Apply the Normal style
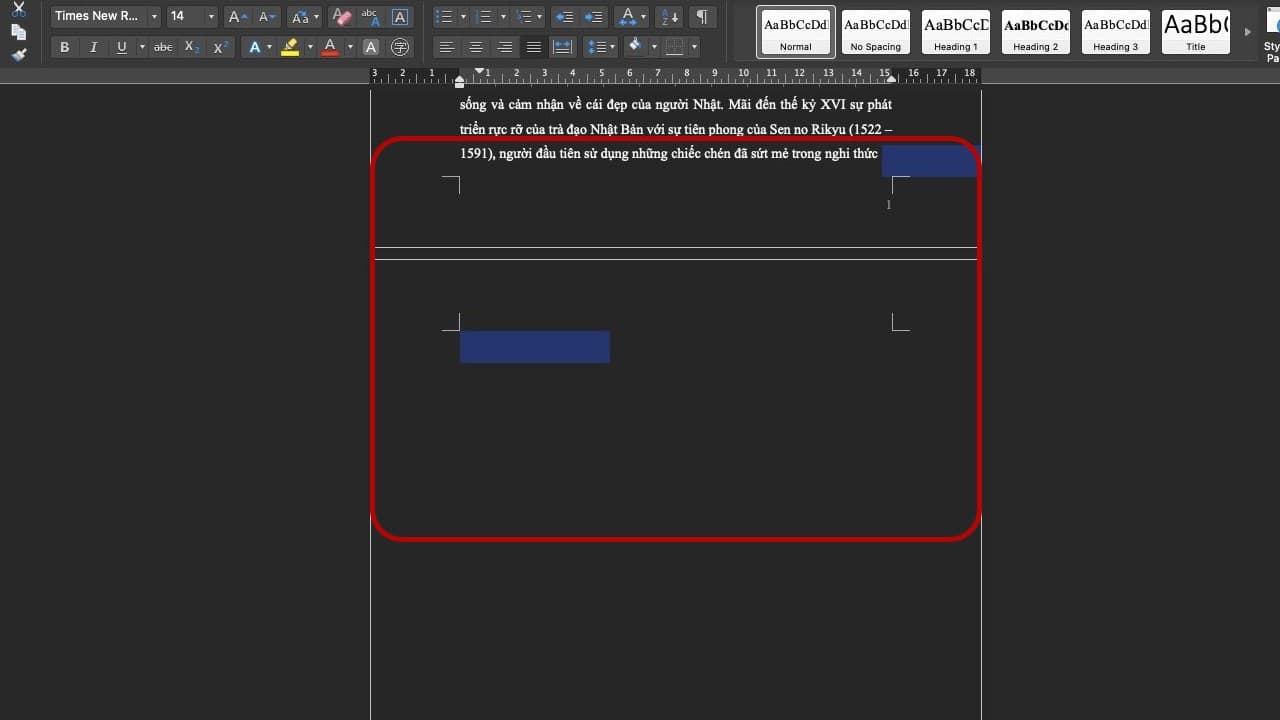 click(x=796, y=32)
